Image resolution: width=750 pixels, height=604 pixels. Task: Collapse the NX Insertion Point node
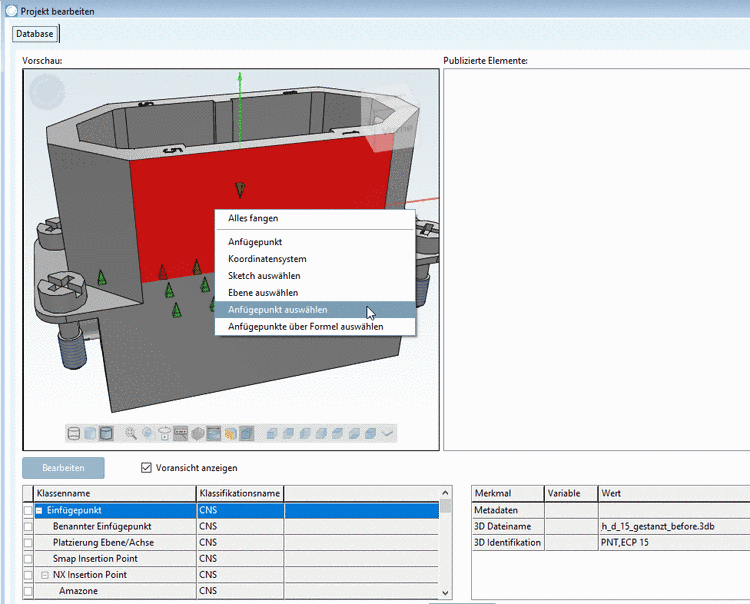coord(45,575)
